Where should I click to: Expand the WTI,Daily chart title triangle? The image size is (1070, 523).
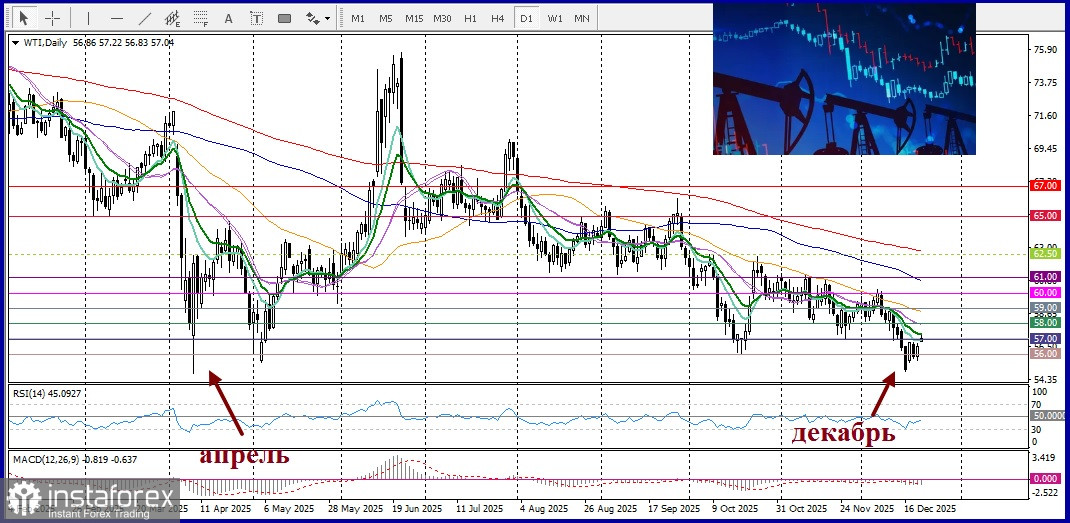tap(14, 42)
